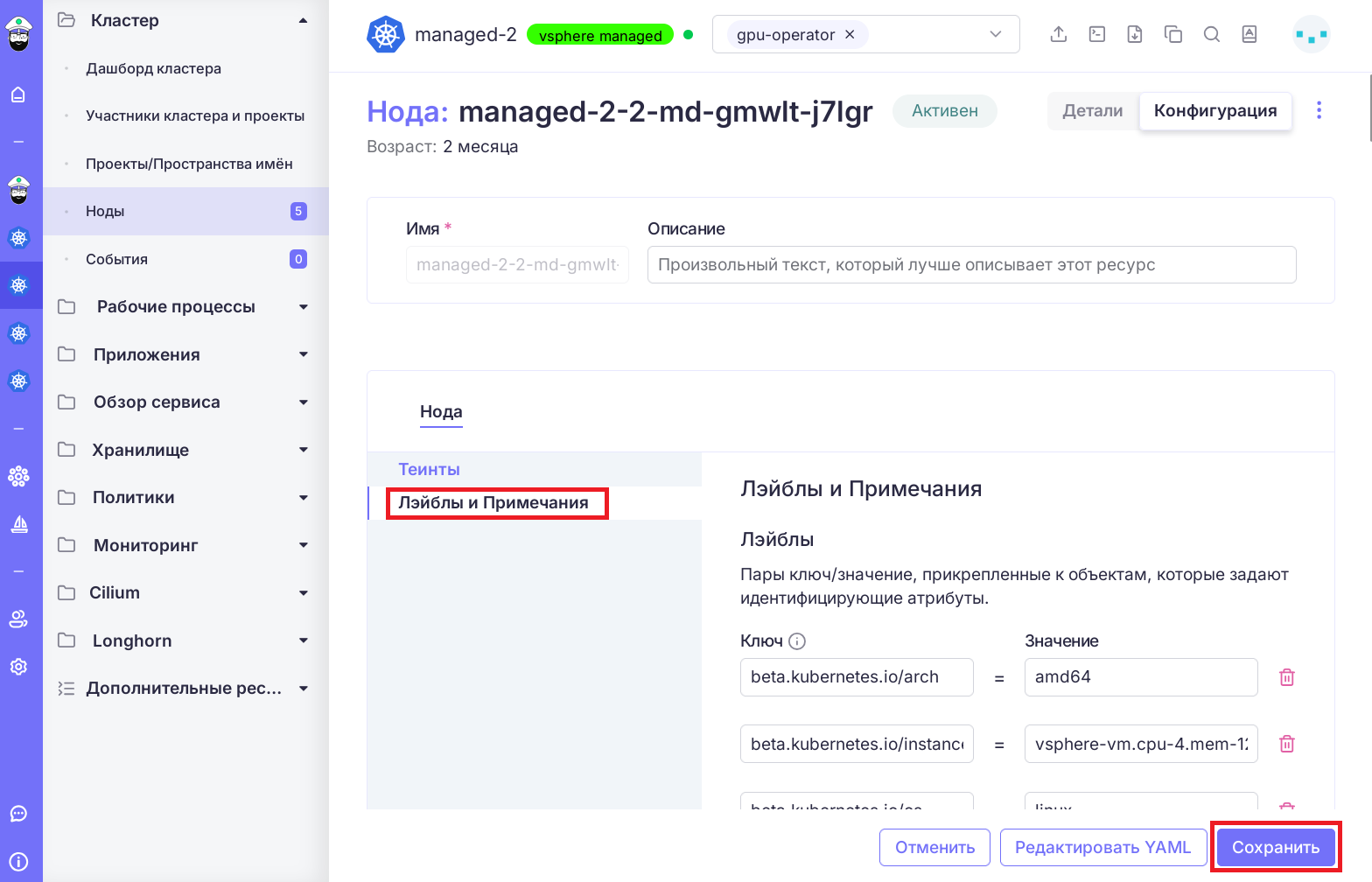The image size is (1372, 882).
Task: Click the Нода tab heading
Action: 441,412
